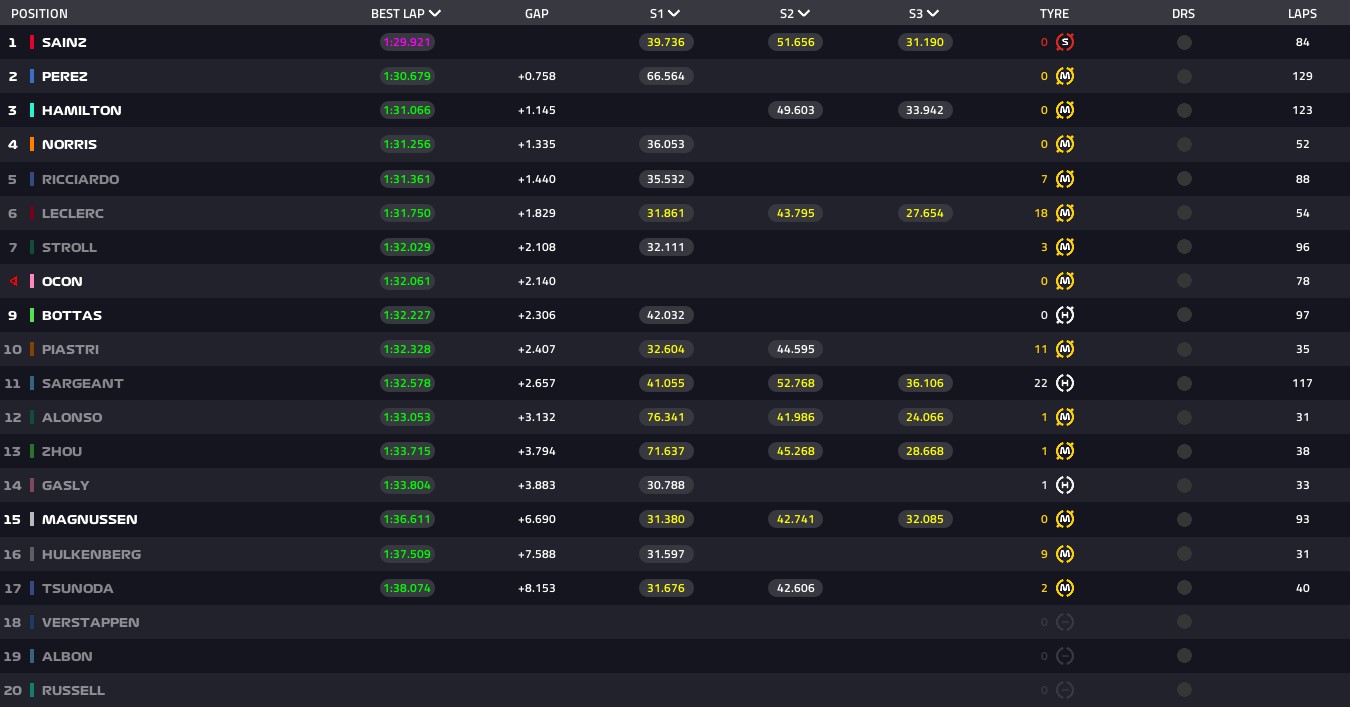Click Norris's orange team color bar
The width and height of the screenshot is (1350, 707).
pos(32,144)
